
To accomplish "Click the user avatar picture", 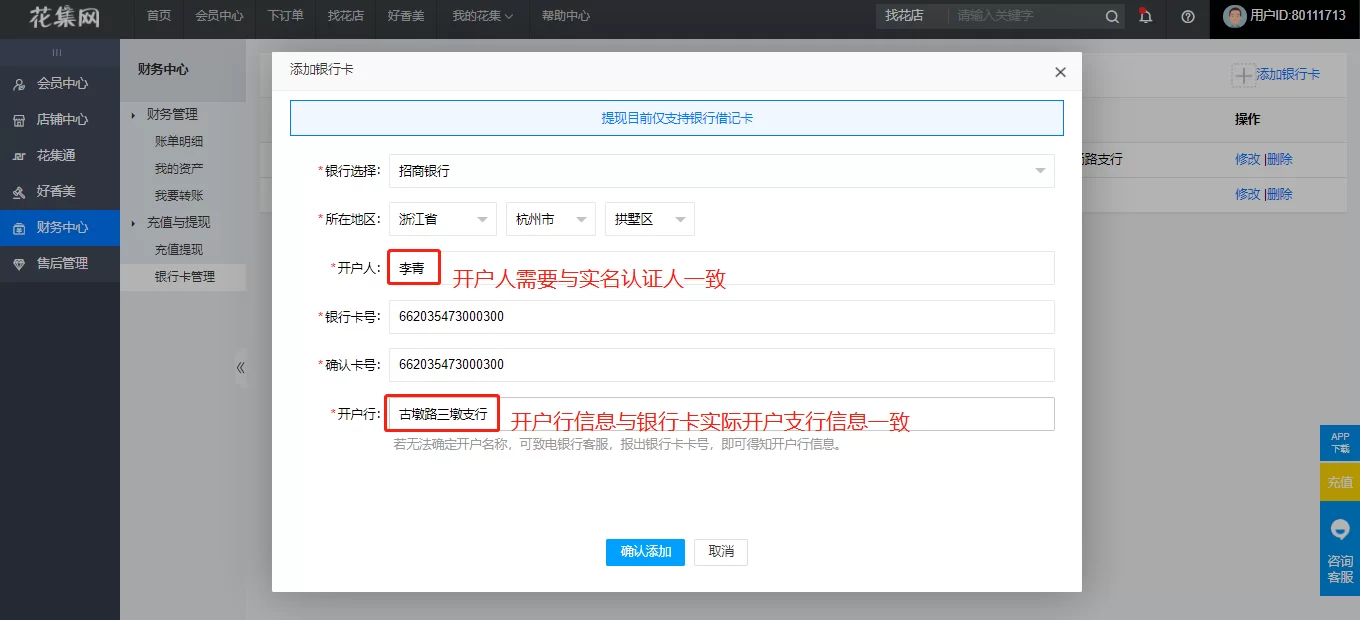I will click(x=1235, y=16).
